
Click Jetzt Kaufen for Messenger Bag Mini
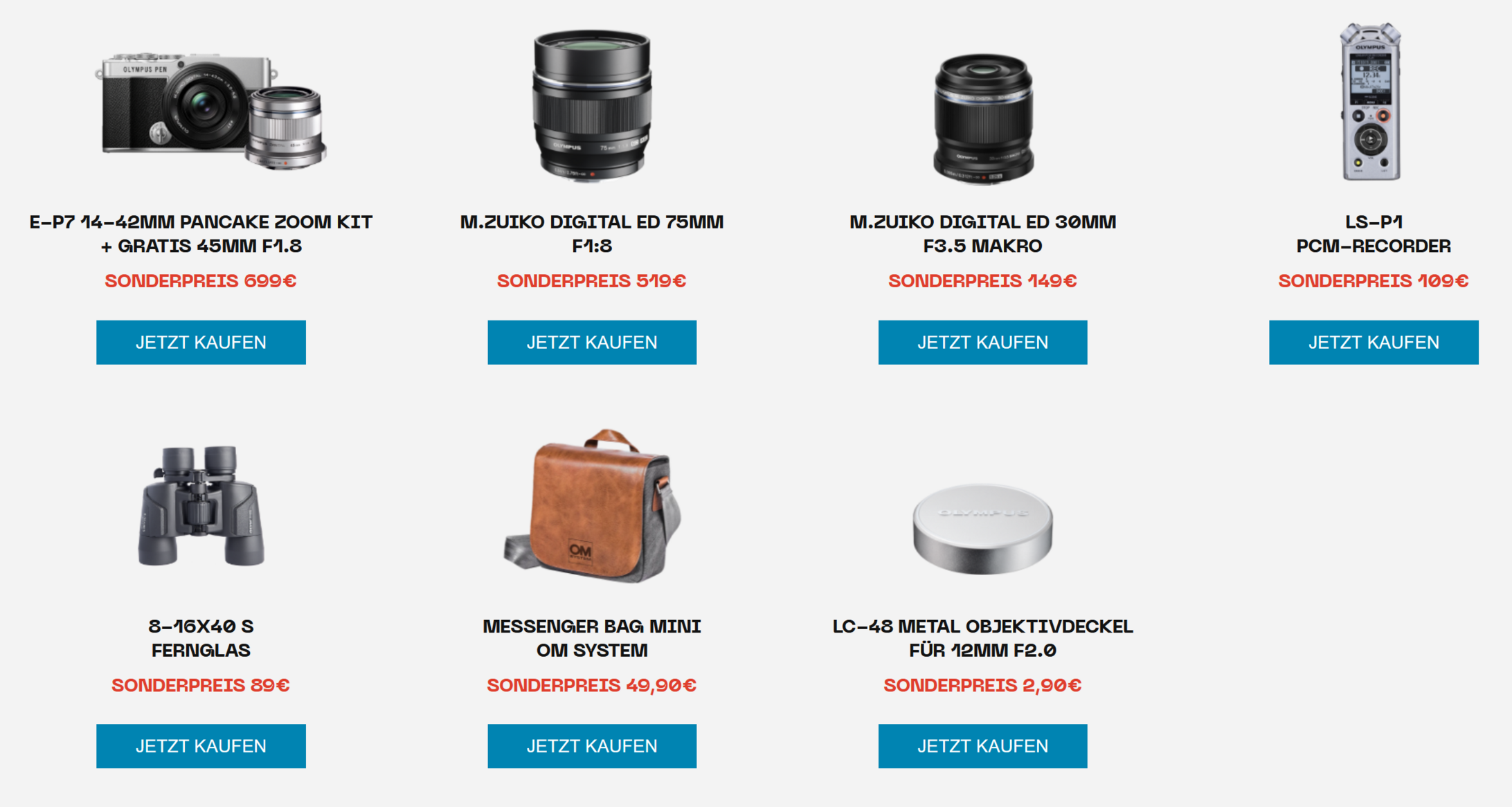click(x=592, y=746)
